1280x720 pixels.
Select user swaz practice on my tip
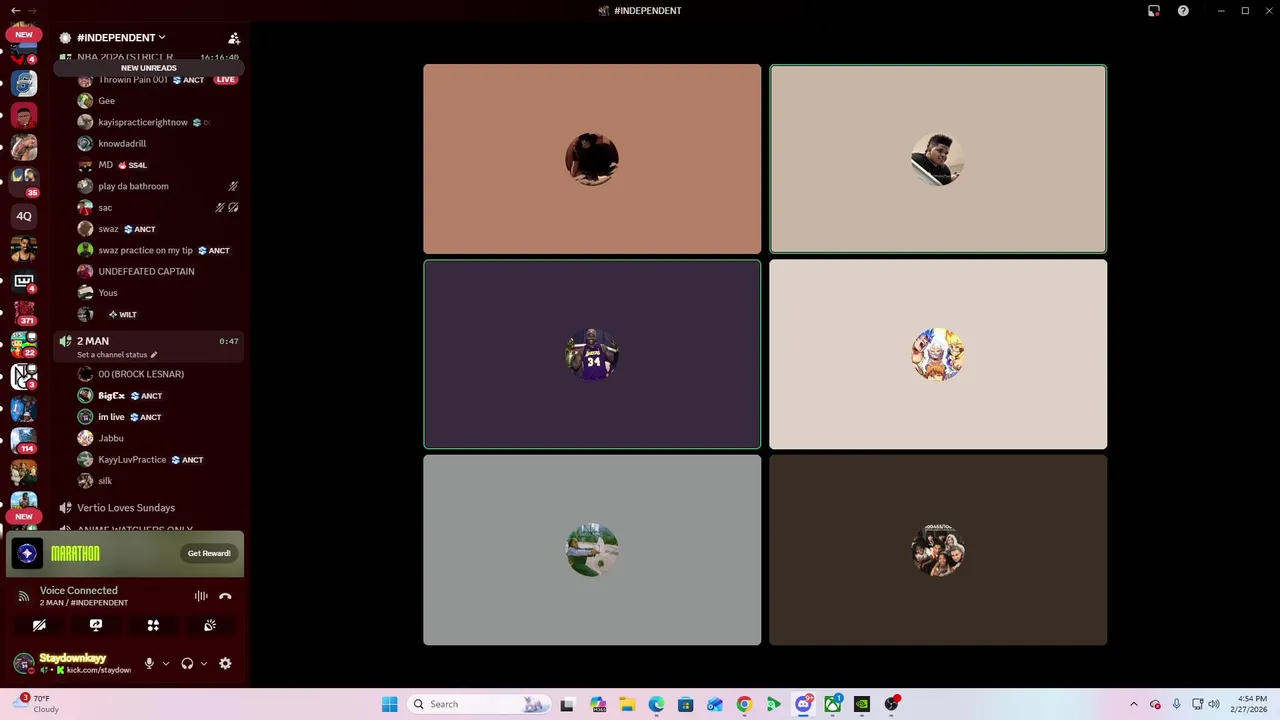click(x=145, y=250)
